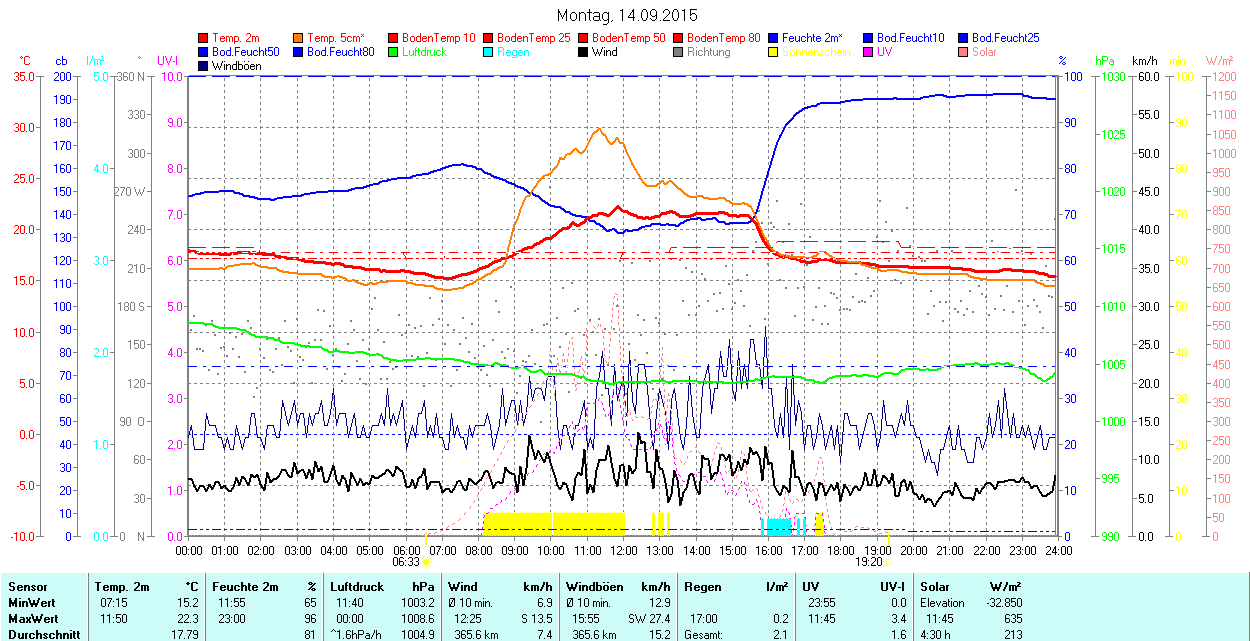Click the Windböen legend label

pyautogui.click(x=237, y=66)
